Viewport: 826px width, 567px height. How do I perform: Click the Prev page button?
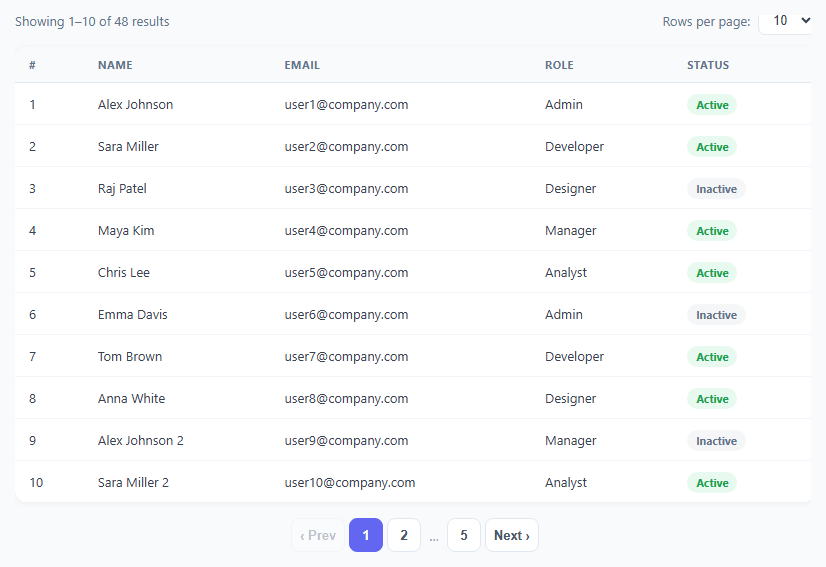click(318, 535)
